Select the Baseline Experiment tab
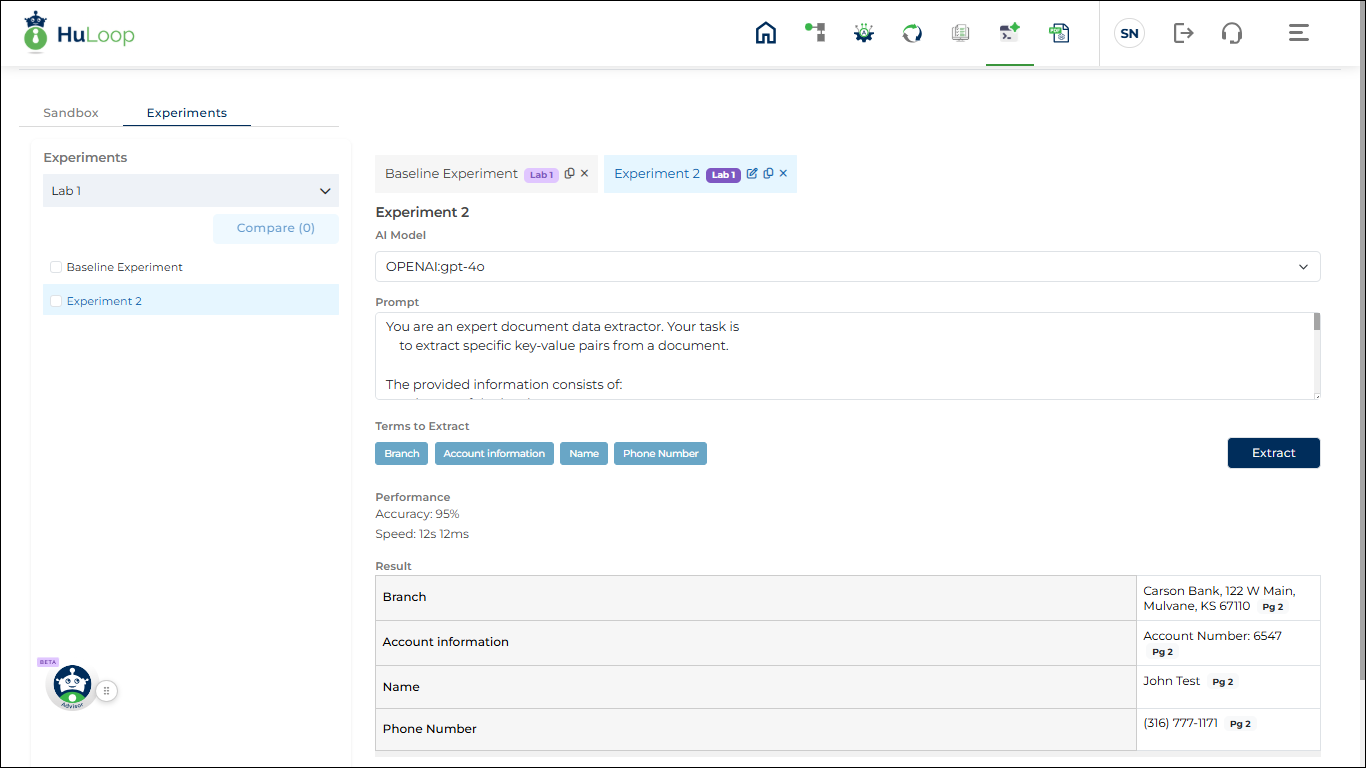Viewport: 1366px width, 768px height. [x=451, y=173]
